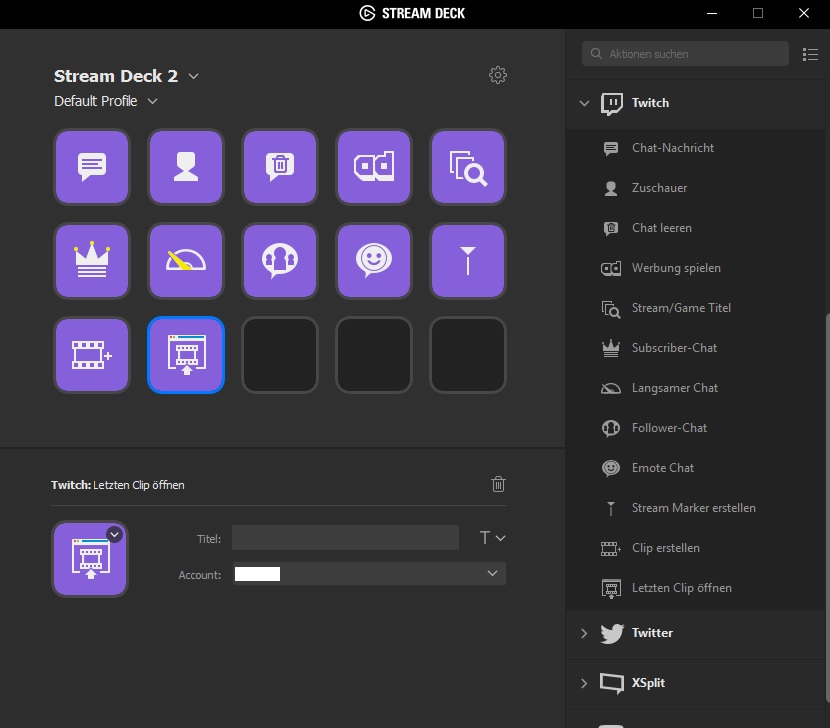Select the last empty key slot in bottom row
The height and width of the screenshot is (728, 830).
pos(468,355)
